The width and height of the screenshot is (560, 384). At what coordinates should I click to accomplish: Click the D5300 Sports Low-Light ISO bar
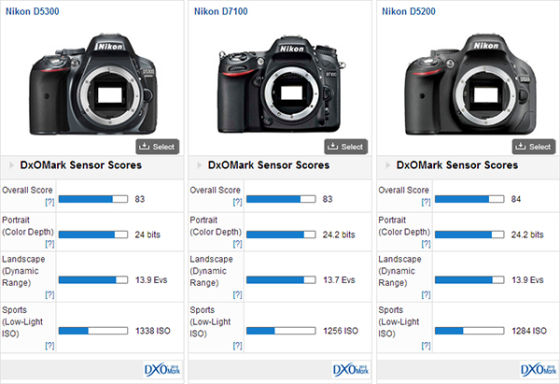pyautogui.click(x=93, y=331)
